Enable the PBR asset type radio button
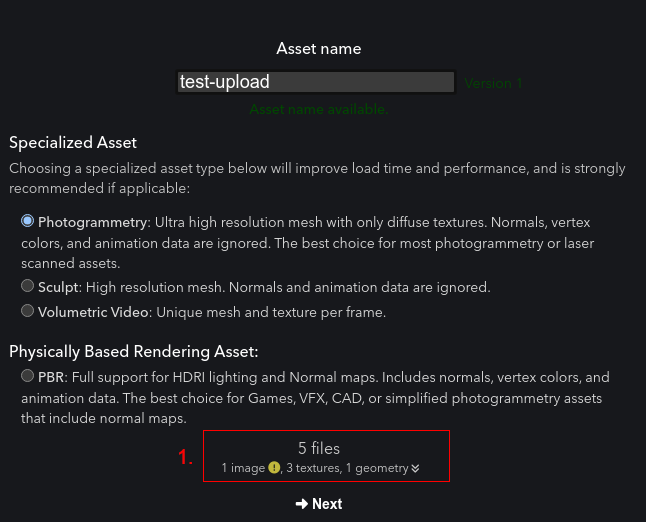 (x=28, y=376)
